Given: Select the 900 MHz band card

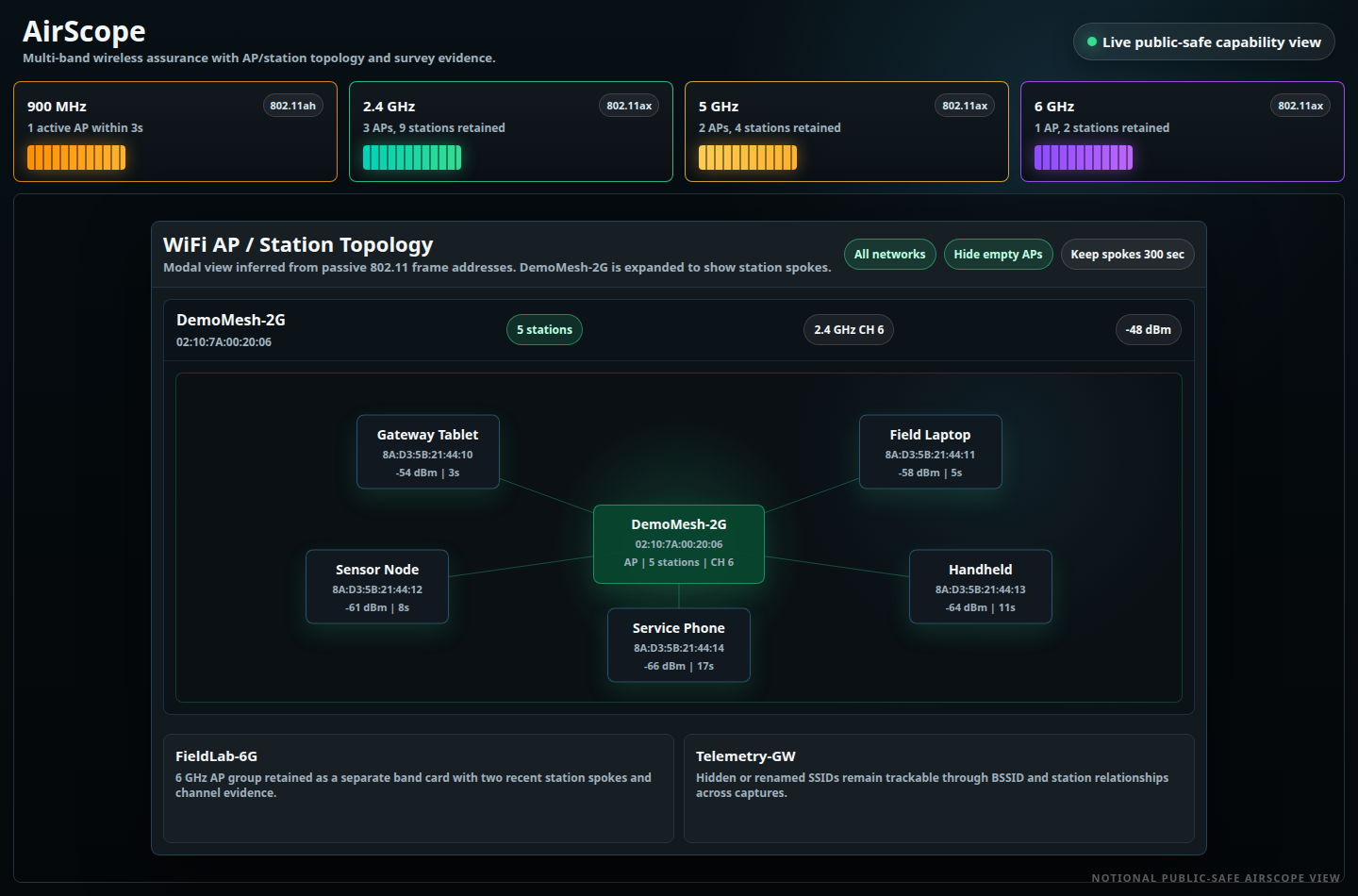Looking at the screenshot, I should [x=175, y=131].
